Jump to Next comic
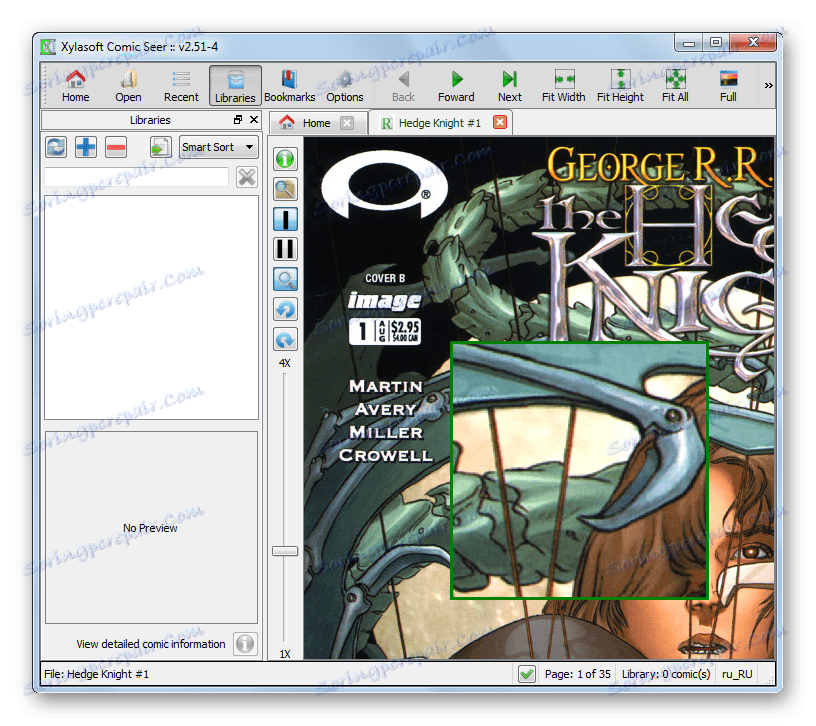Screen dimensions: 816x726 click(509, 86)
